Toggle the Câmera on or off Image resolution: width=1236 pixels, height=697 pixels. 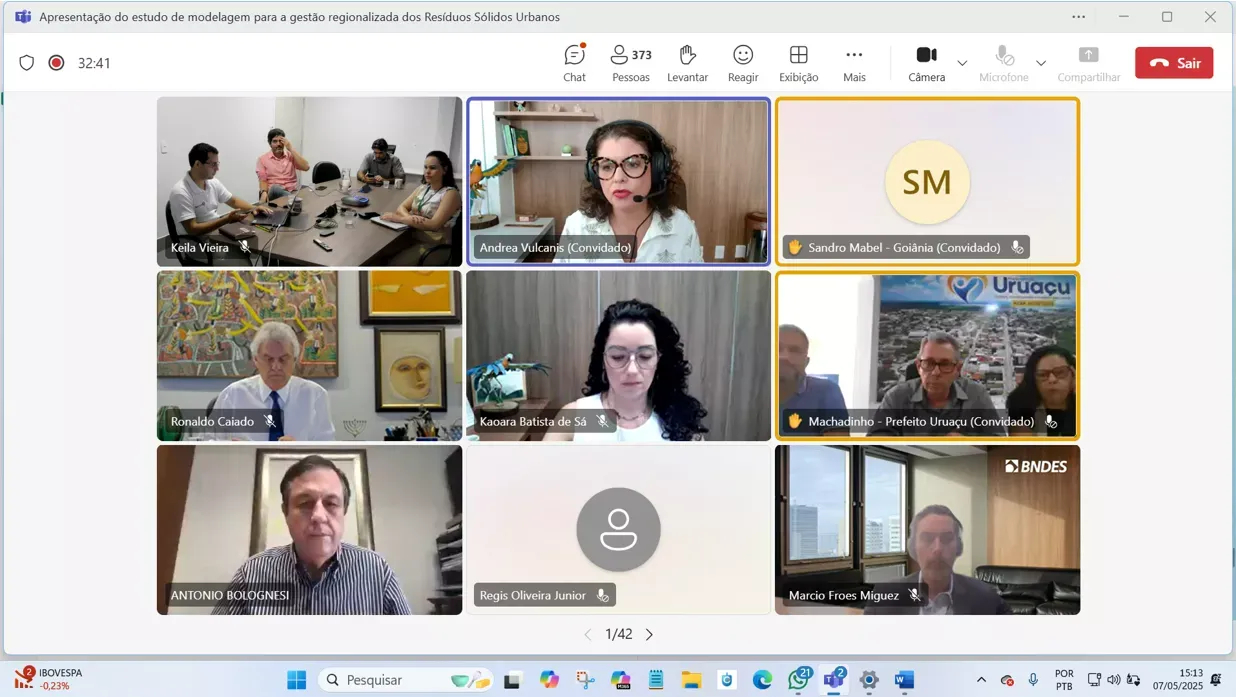point(926,63)
